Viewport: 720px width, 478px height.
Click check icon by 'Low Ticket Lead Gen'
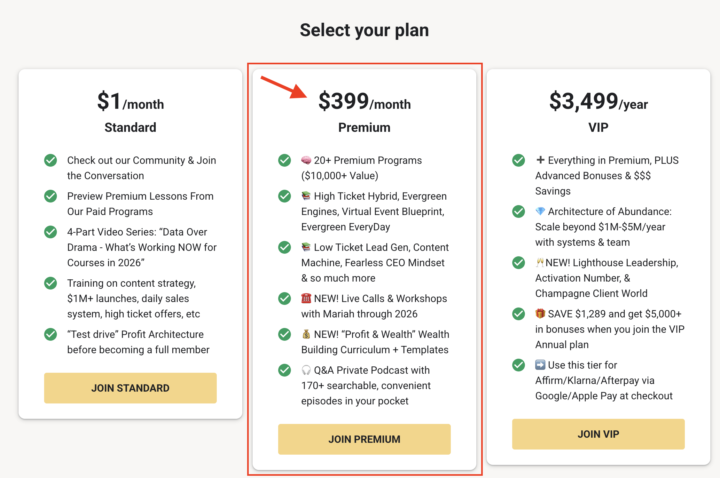(285, 247)
